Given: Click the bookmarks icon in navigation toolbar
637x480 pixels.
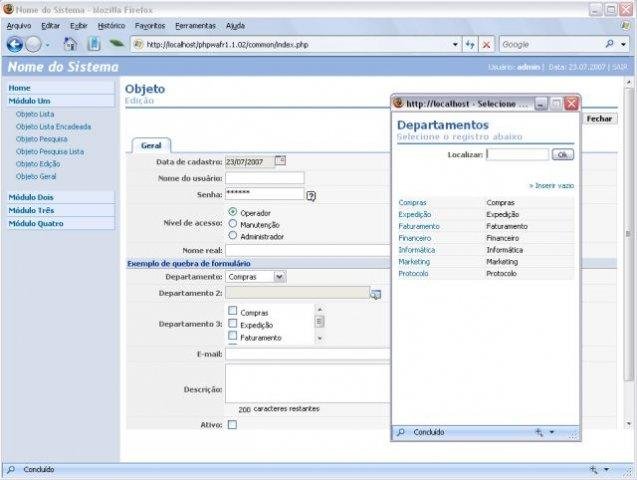Looking at the screenshot, I should (x=94, y=44).
